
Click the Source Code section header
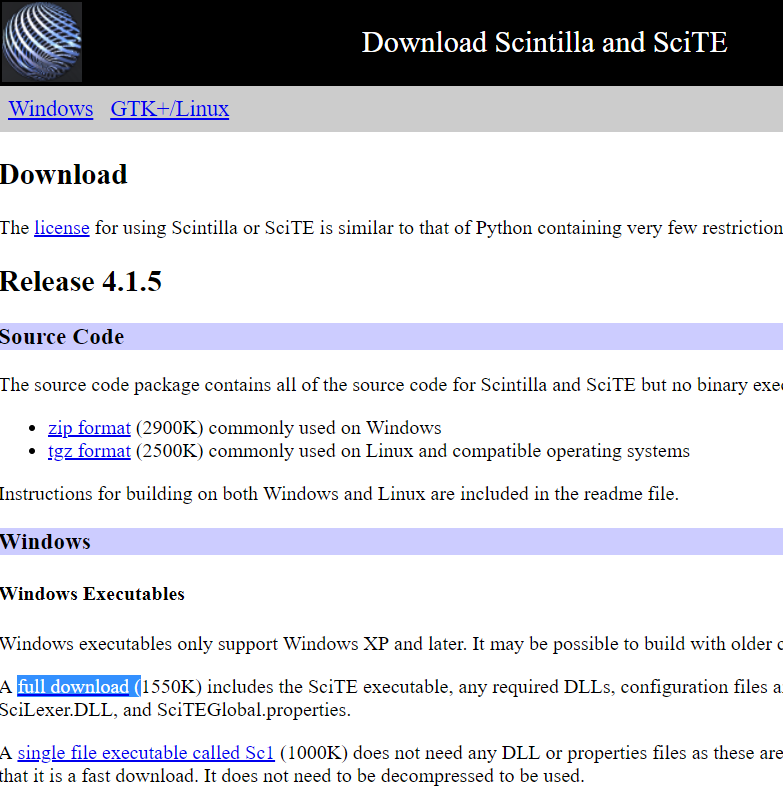pyautogui.click(x=392, y=337)
